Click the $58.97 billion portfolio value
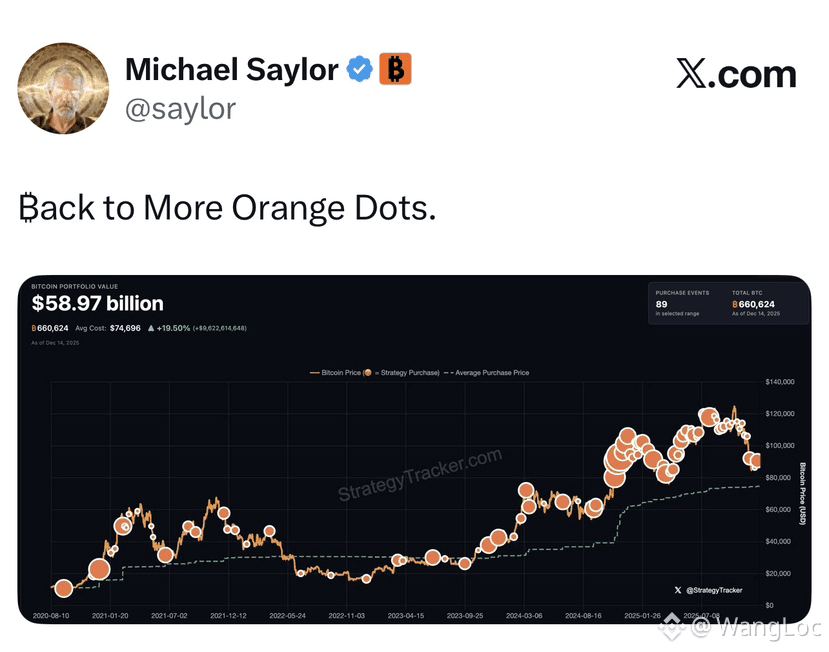 (97, 304)
